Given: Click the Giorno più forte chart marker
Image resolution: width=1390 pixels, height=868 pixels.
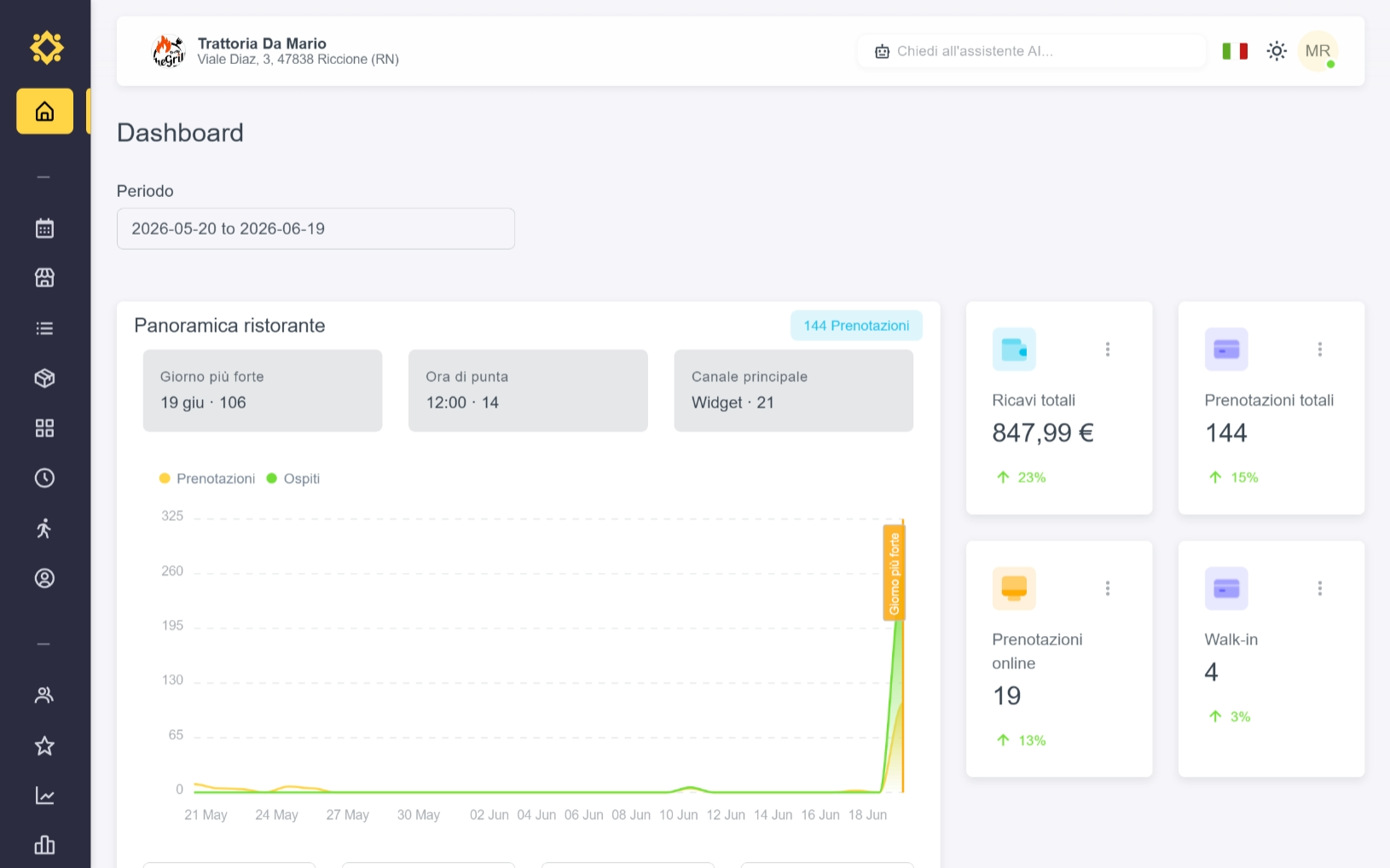Looking at the screenshot, I should pos(894,572).
